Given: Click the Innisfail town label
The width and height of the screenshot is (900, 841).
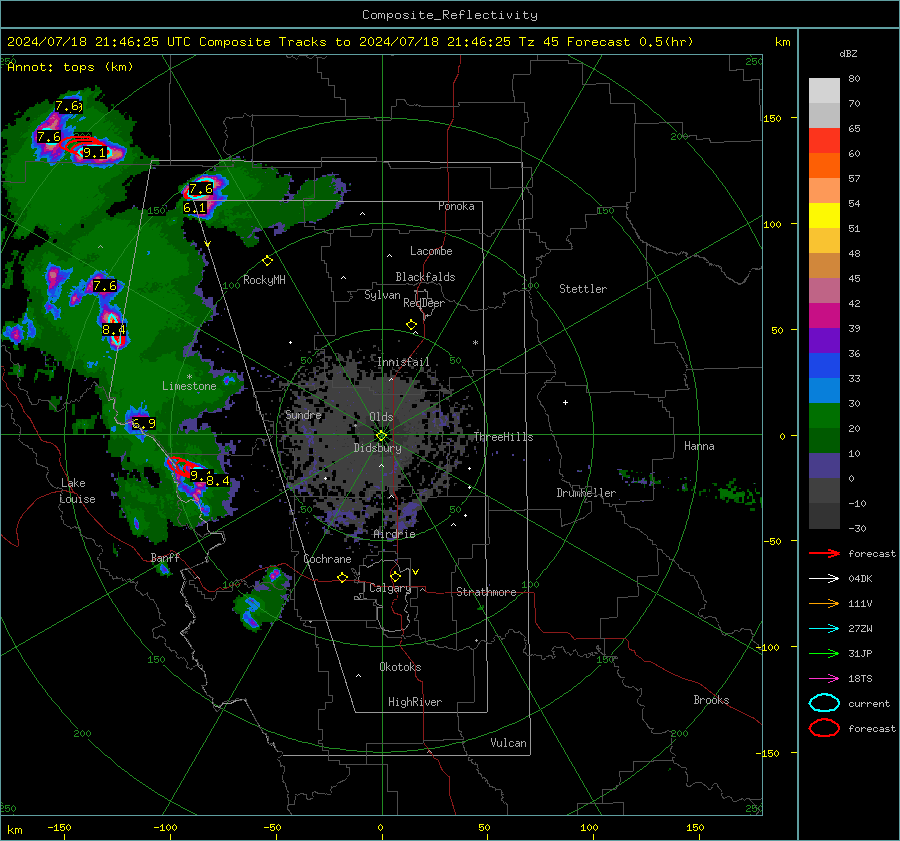Looking at the screenshot, I should click(x=403, y=362).
